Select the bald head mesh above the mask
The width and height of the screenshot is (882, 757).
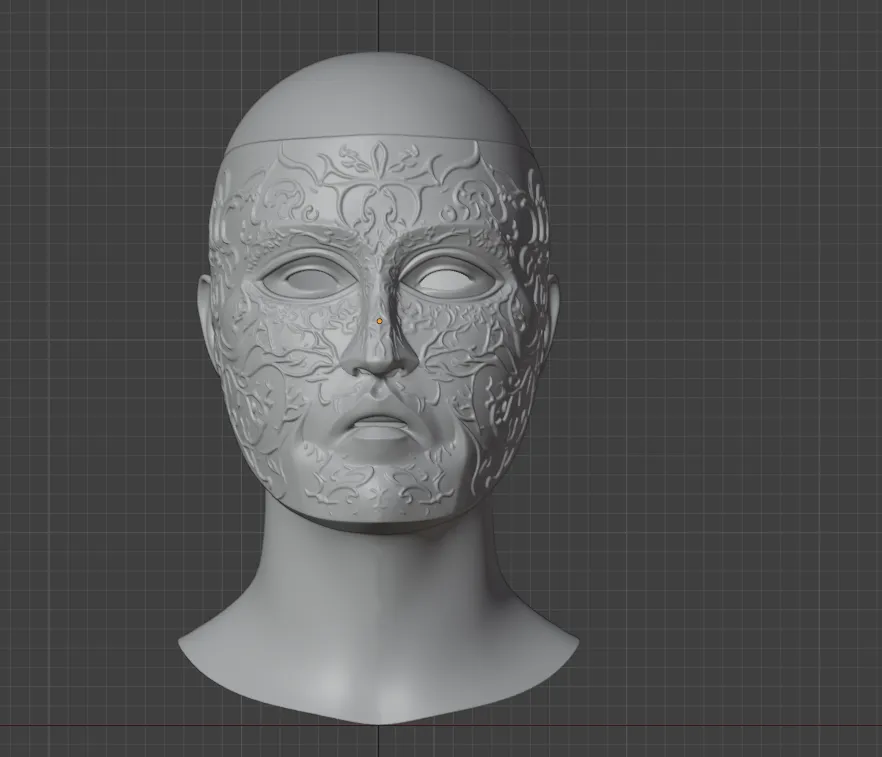click(x=378, y=101)
